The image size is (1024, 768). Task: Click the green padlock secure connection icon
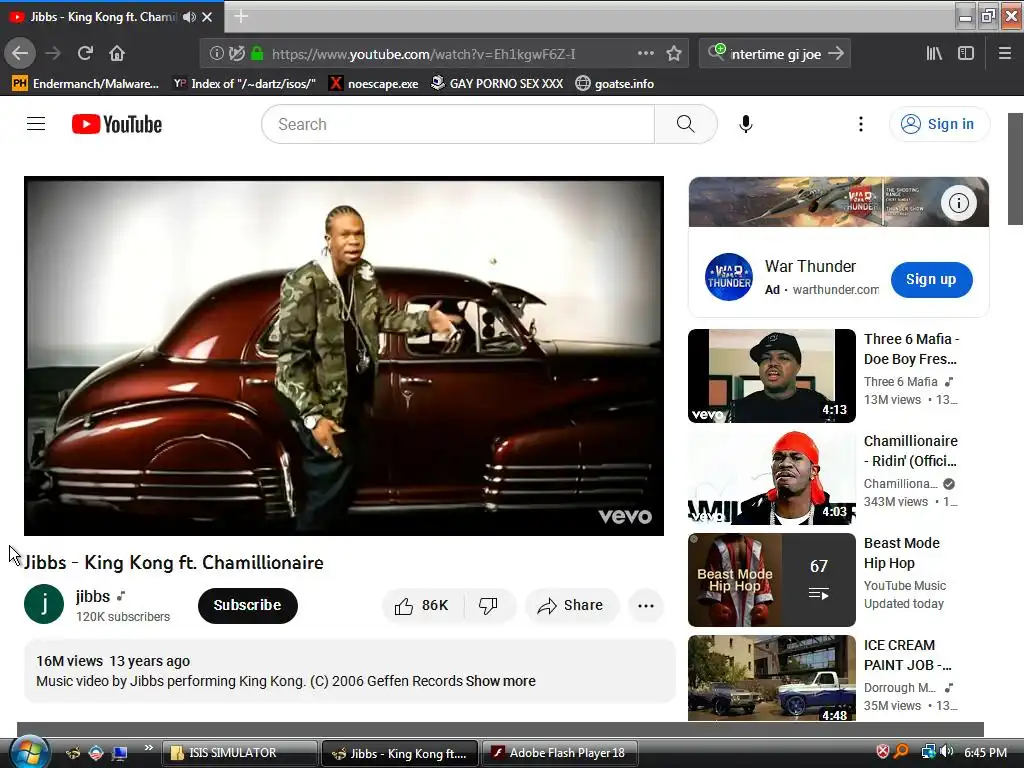click(x=257, y=54)
